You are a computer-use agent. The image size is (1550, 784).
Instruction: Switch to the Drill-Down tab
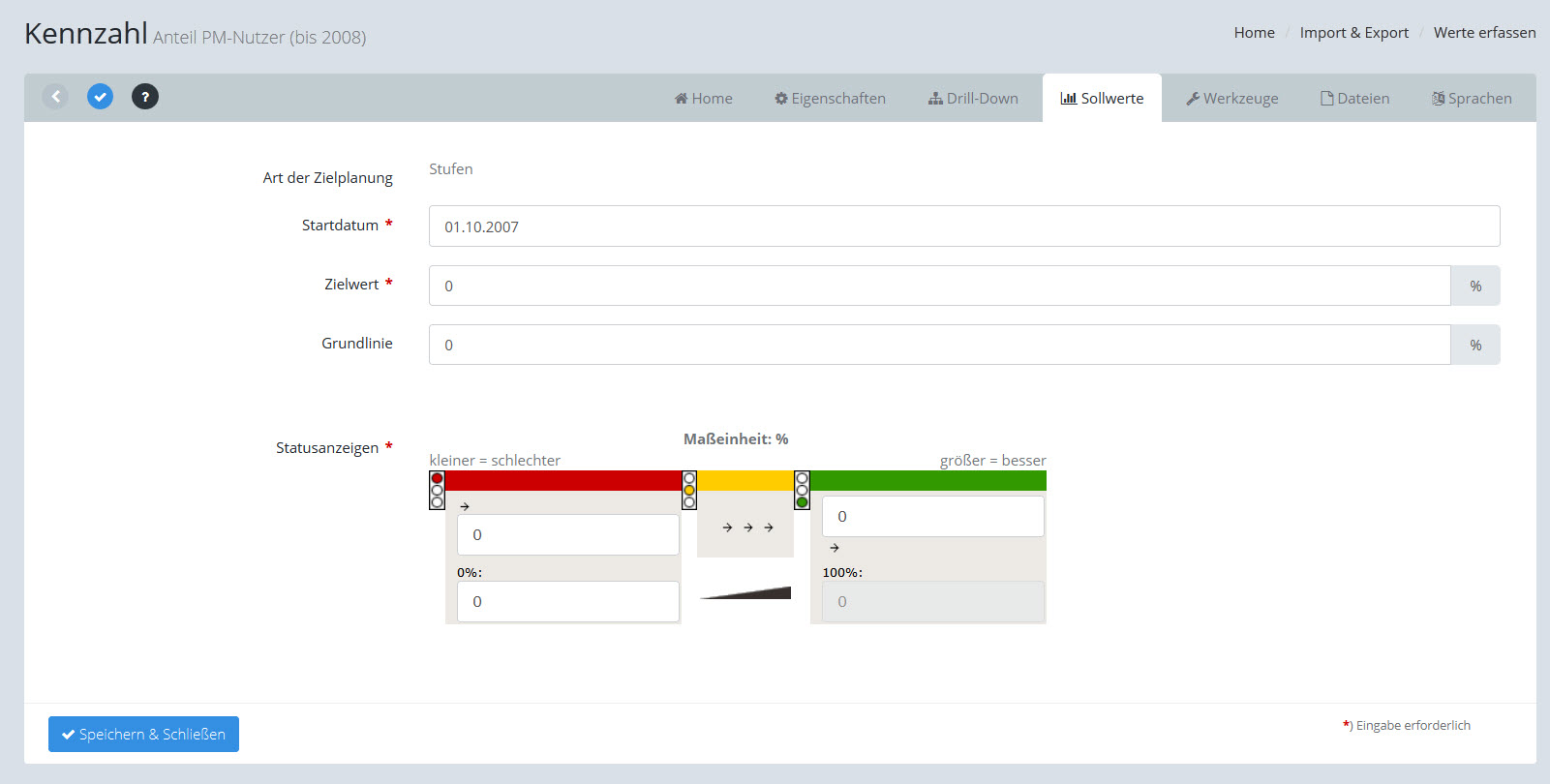(973, 99)
